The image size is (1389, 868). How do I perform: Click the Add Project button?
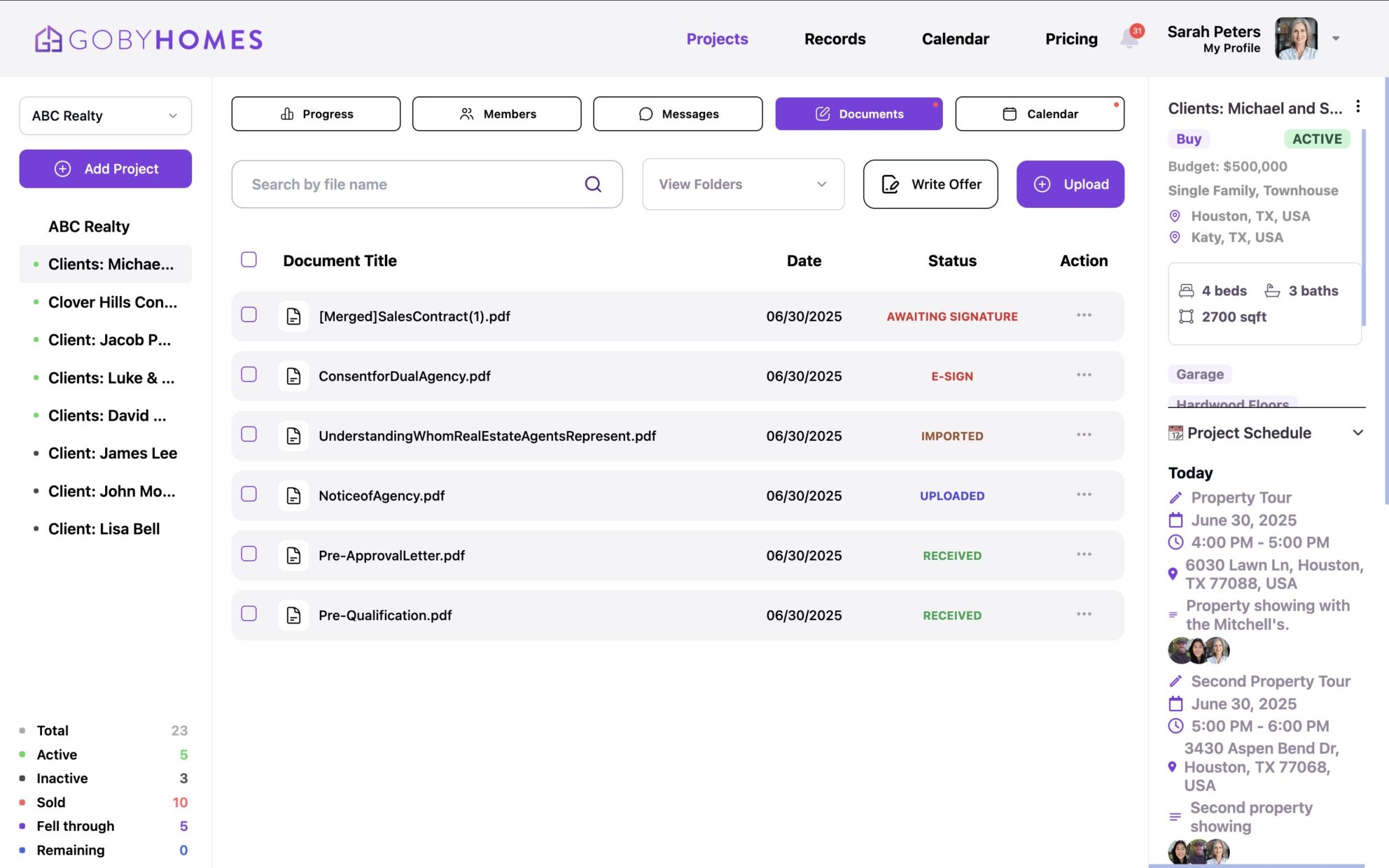point(105,169)
